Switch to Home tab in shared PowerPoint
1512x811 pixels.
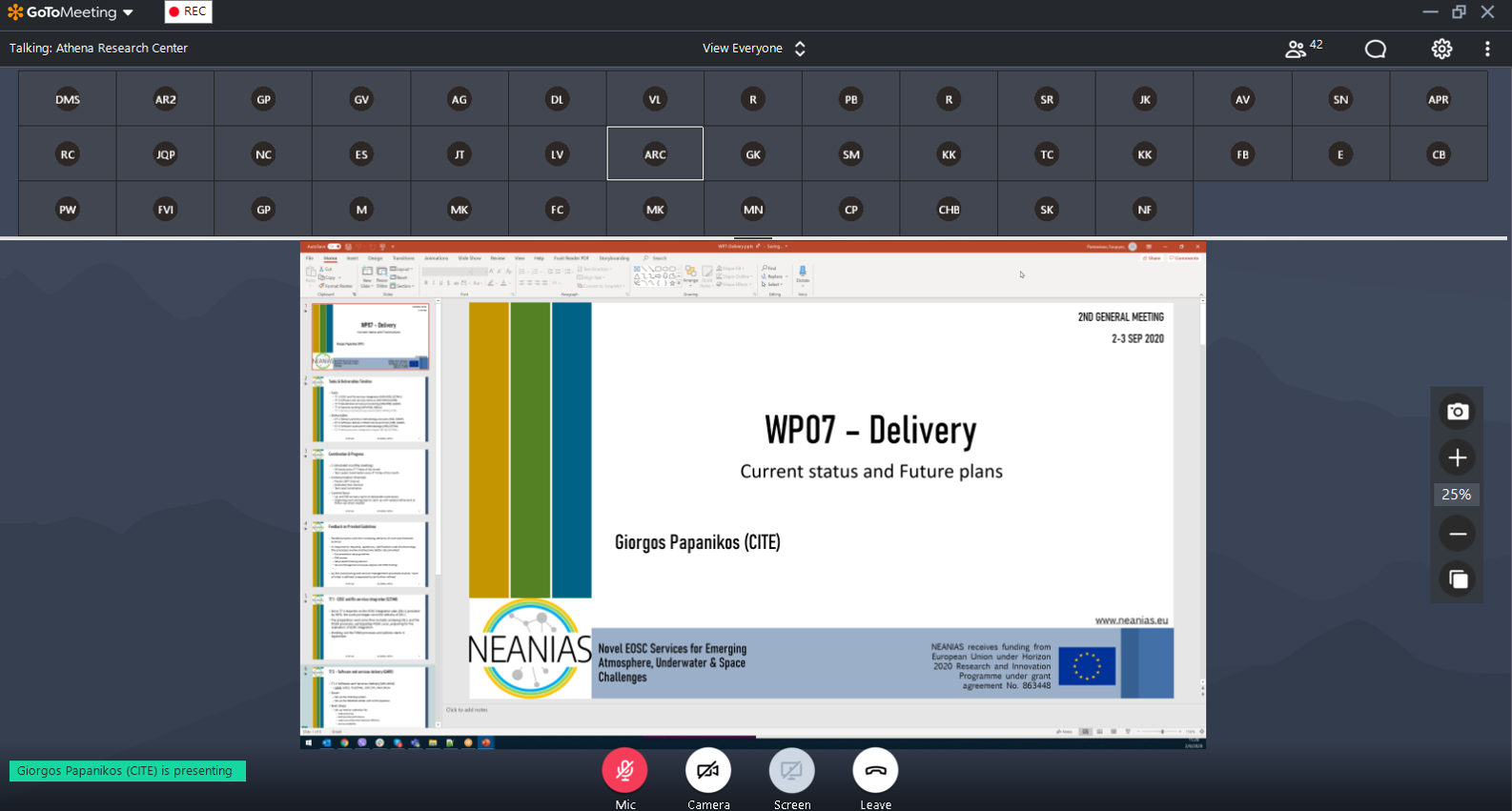click(330, 258)
